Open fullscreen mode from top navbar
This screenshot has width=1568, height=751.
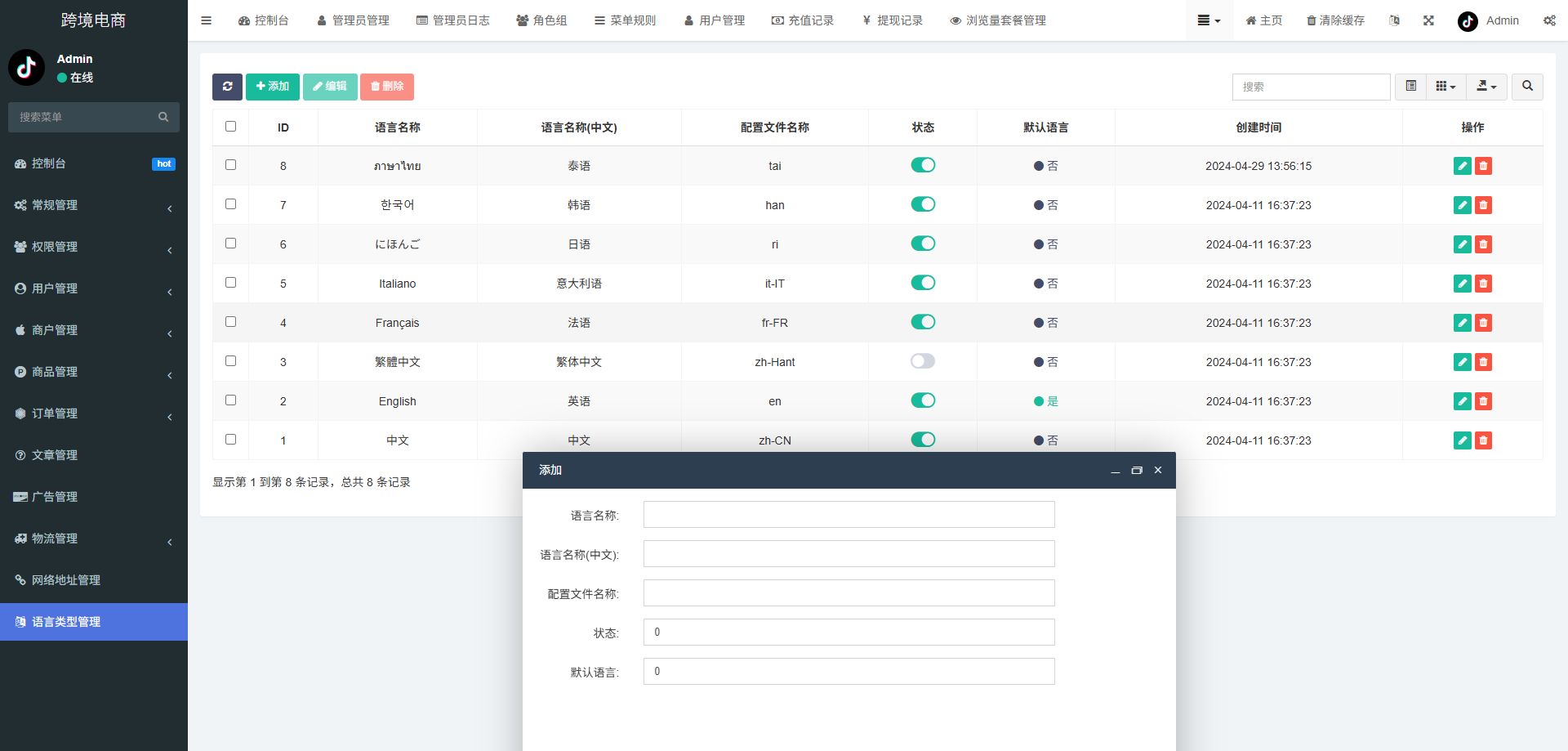click(x=1428, y=20)
